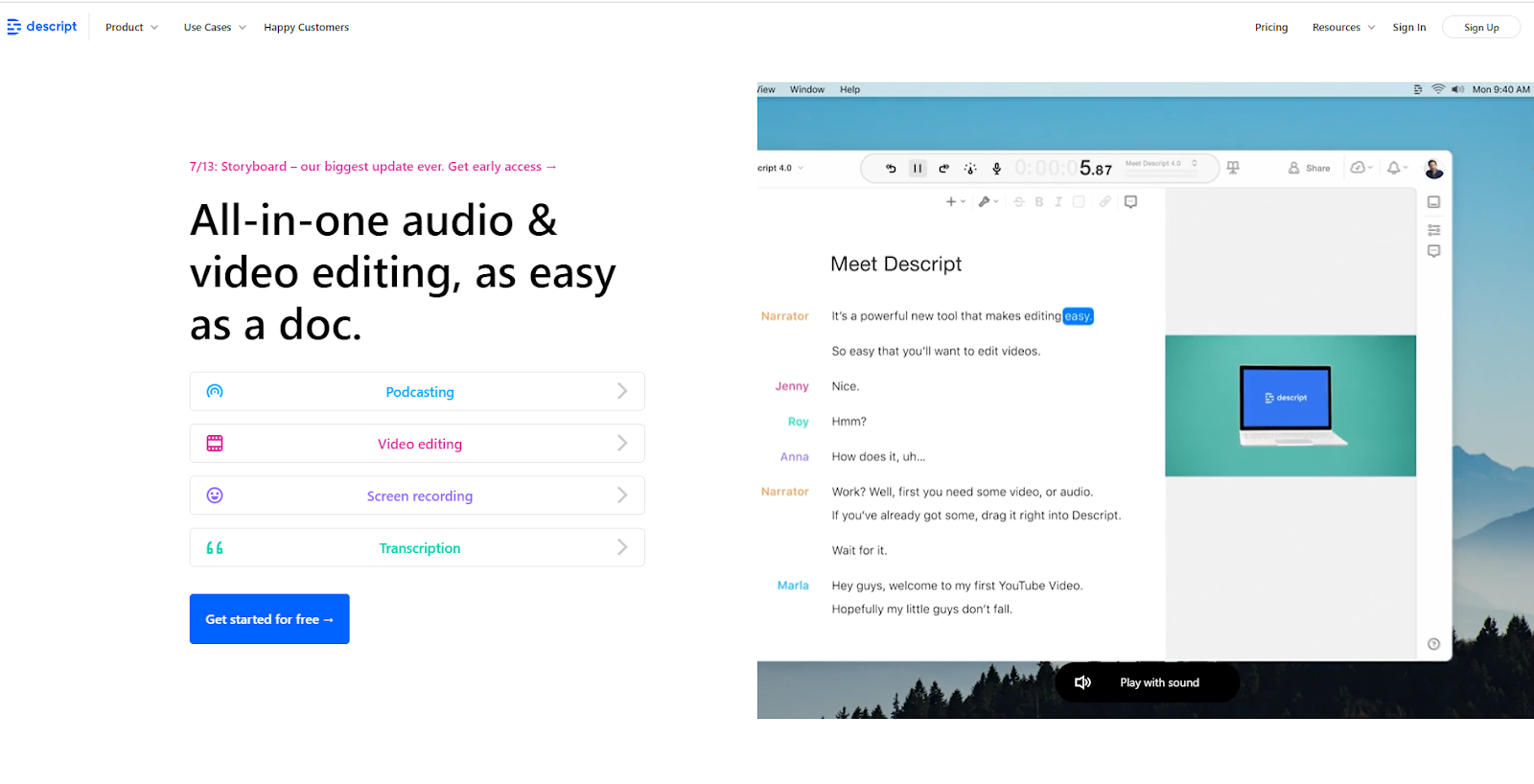1534x784 pixels.
Task: Open the Storyboard early access announcement link
Action: point(373,166)
